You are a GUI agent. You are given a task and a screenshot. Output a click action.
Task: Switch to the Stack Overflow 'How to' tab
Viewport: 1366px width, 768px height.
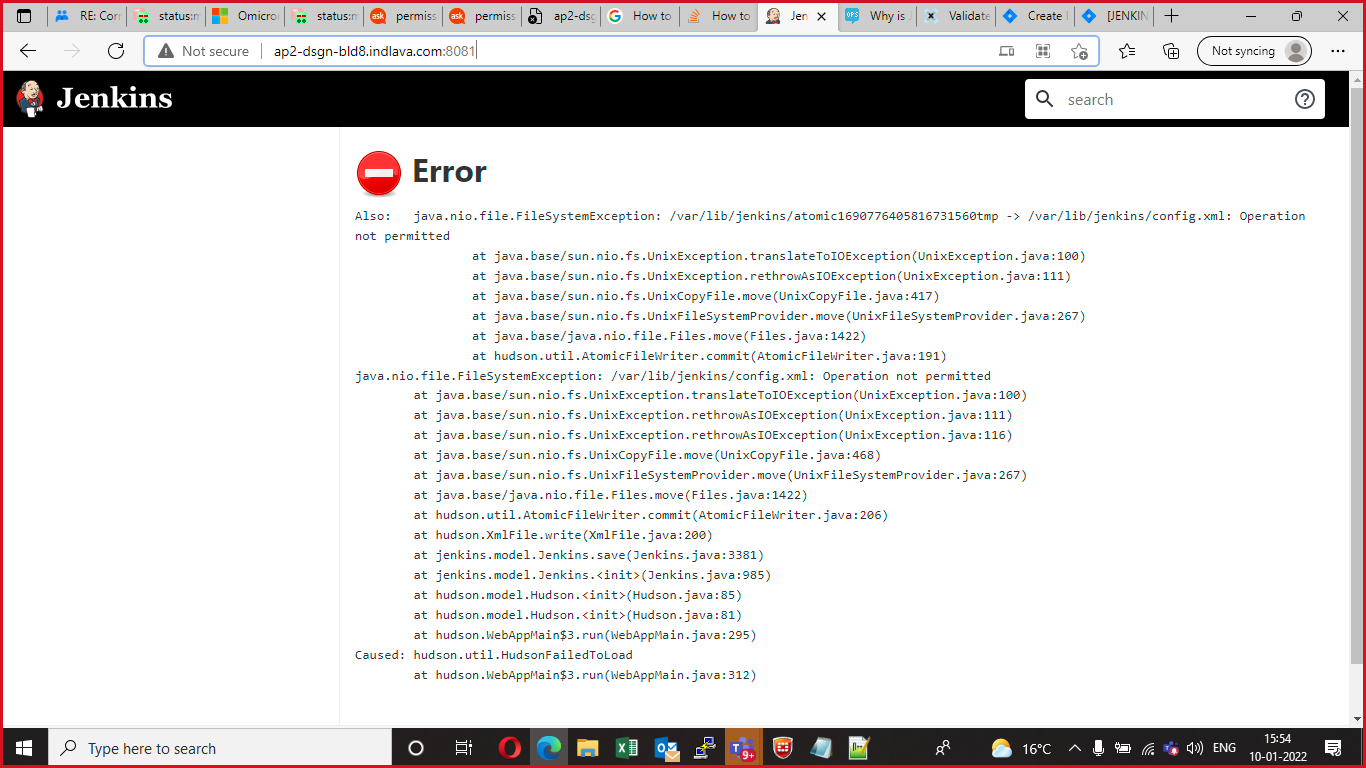tap(720, 16)
